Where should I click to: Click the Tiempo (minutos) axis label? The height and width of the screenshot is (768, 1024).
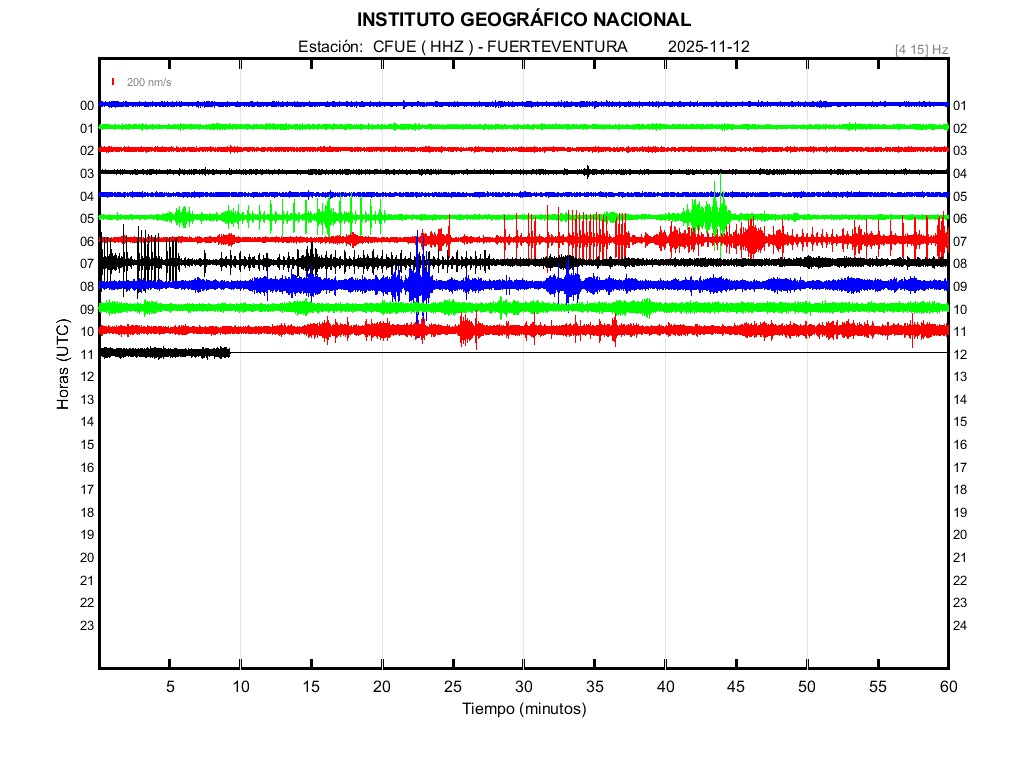click(x=523, y=709)
